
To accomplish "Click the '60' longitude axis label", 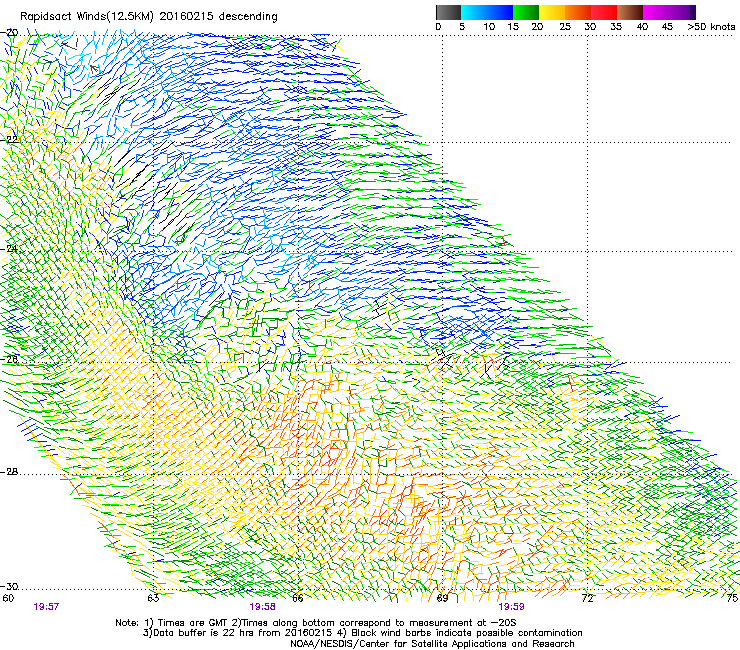I will point(8,598).
